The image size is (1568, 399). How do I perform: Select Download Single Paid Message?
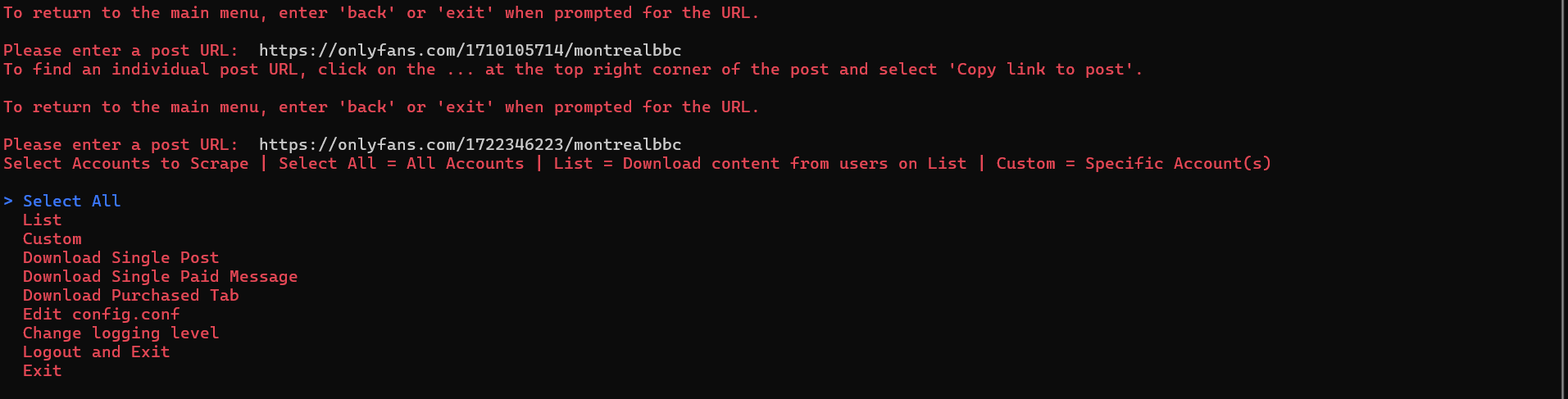click(160, 276)
